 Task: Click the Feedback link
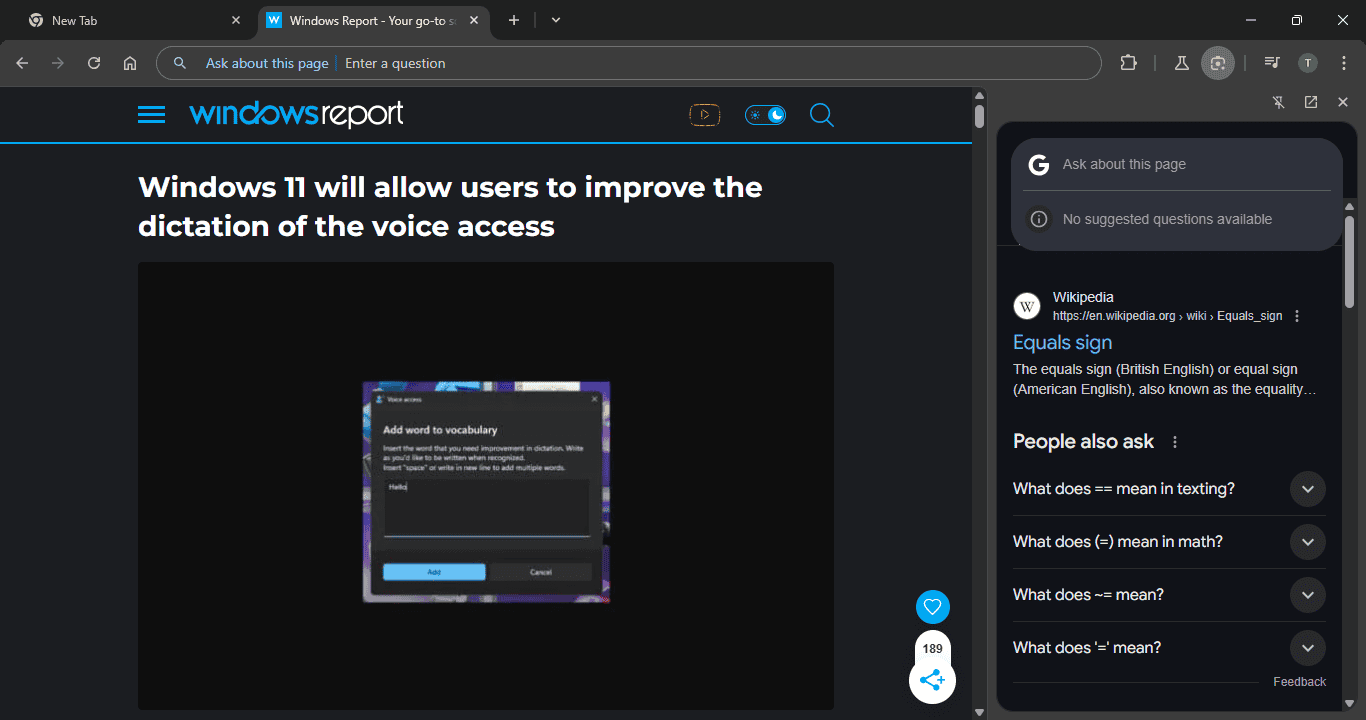[x=1299, y=682]
